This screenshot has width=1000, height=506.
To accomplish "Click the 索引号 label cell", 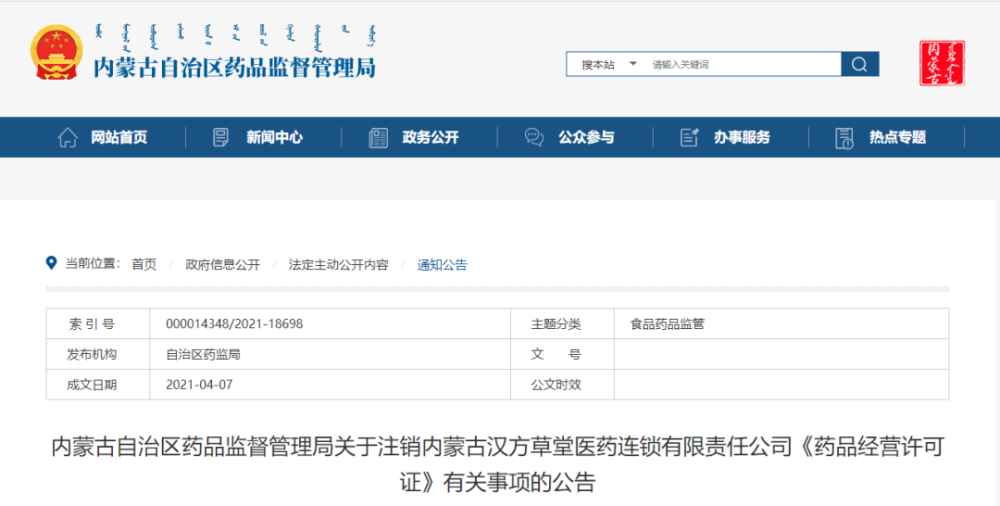I will click(98, 324).
